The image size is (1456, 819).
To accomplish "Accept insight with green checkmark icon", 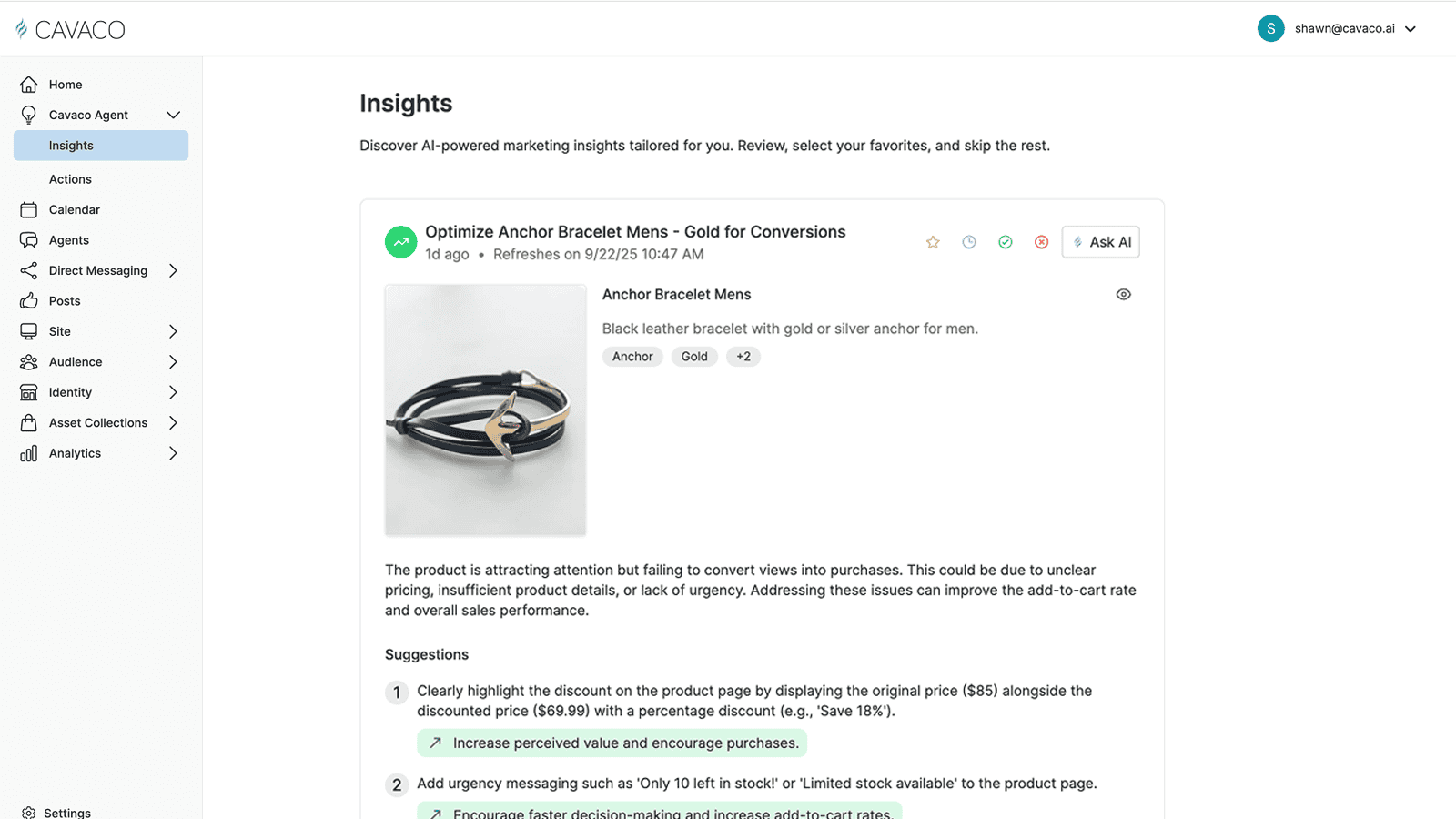I will pyautogui.click(x=1006, y=242).
